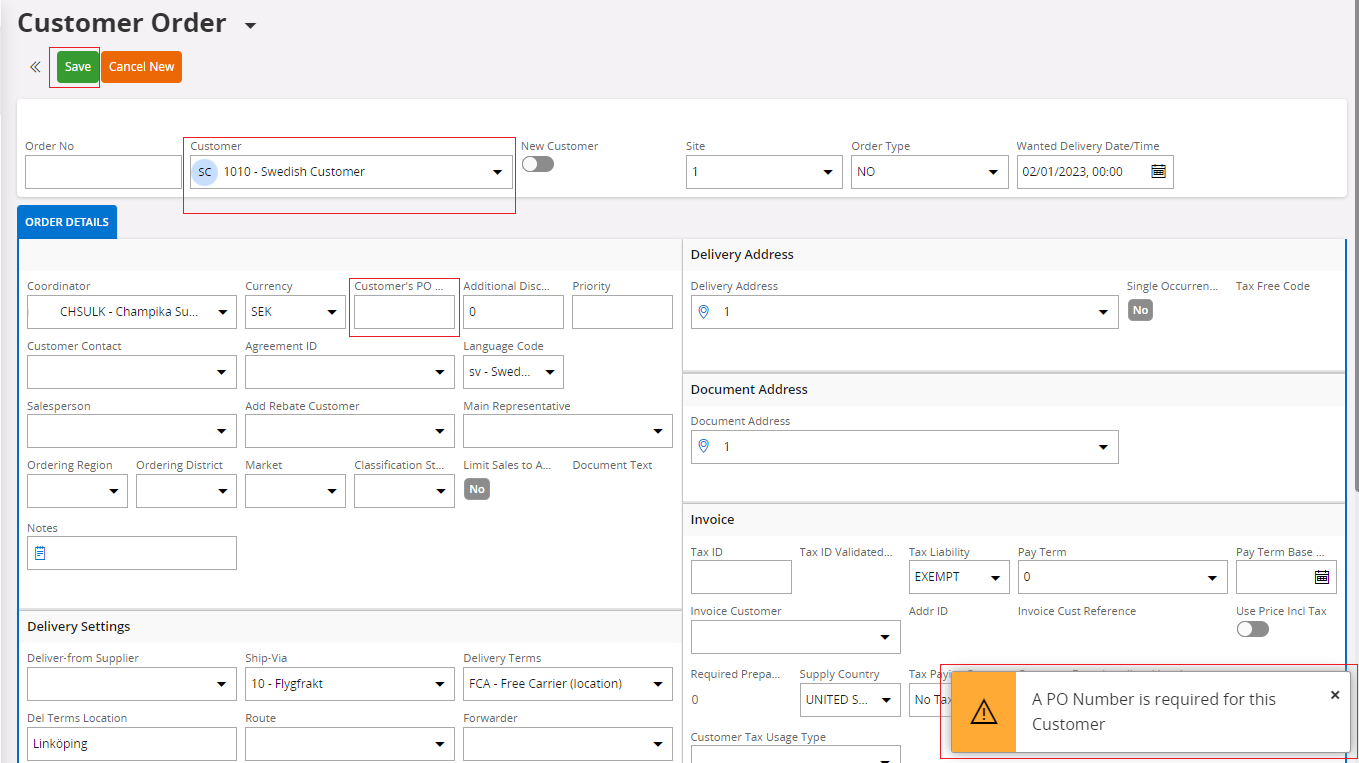Screen dimensions: 1359x763
Task: Click the double-chevron collapse icon beside Save
Action: tap(35, 67)
